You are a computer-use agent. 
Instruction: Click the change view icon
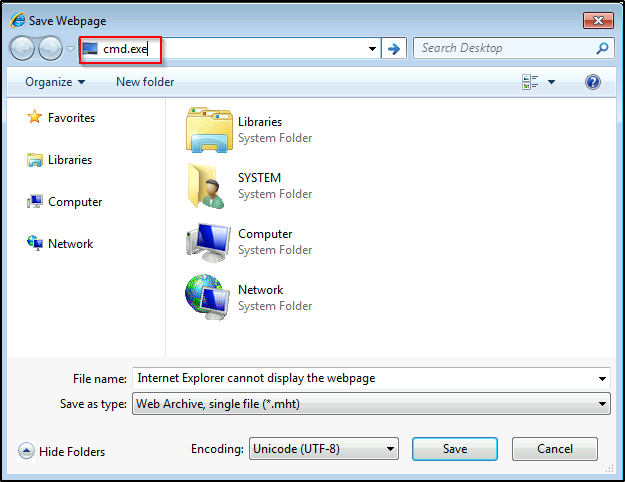tap(530, 82)
